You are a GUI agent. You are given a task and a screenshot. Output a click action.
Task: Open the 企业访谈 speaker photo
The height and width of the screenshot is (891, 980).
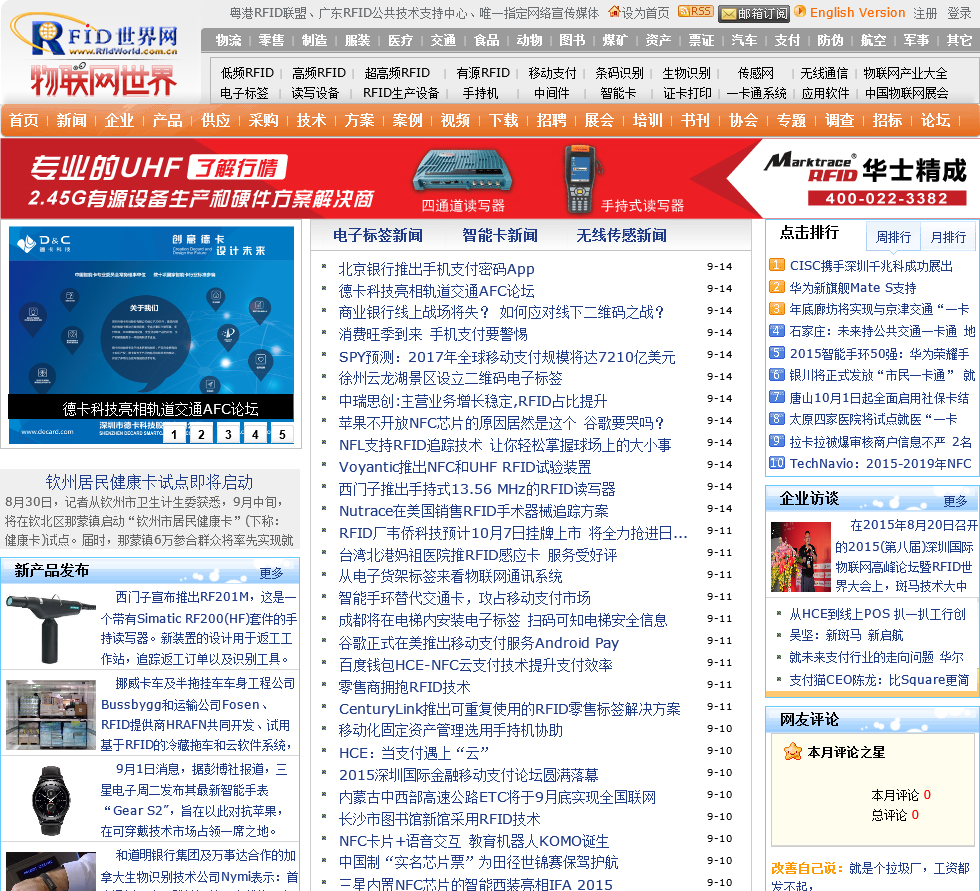click(801, 557)
